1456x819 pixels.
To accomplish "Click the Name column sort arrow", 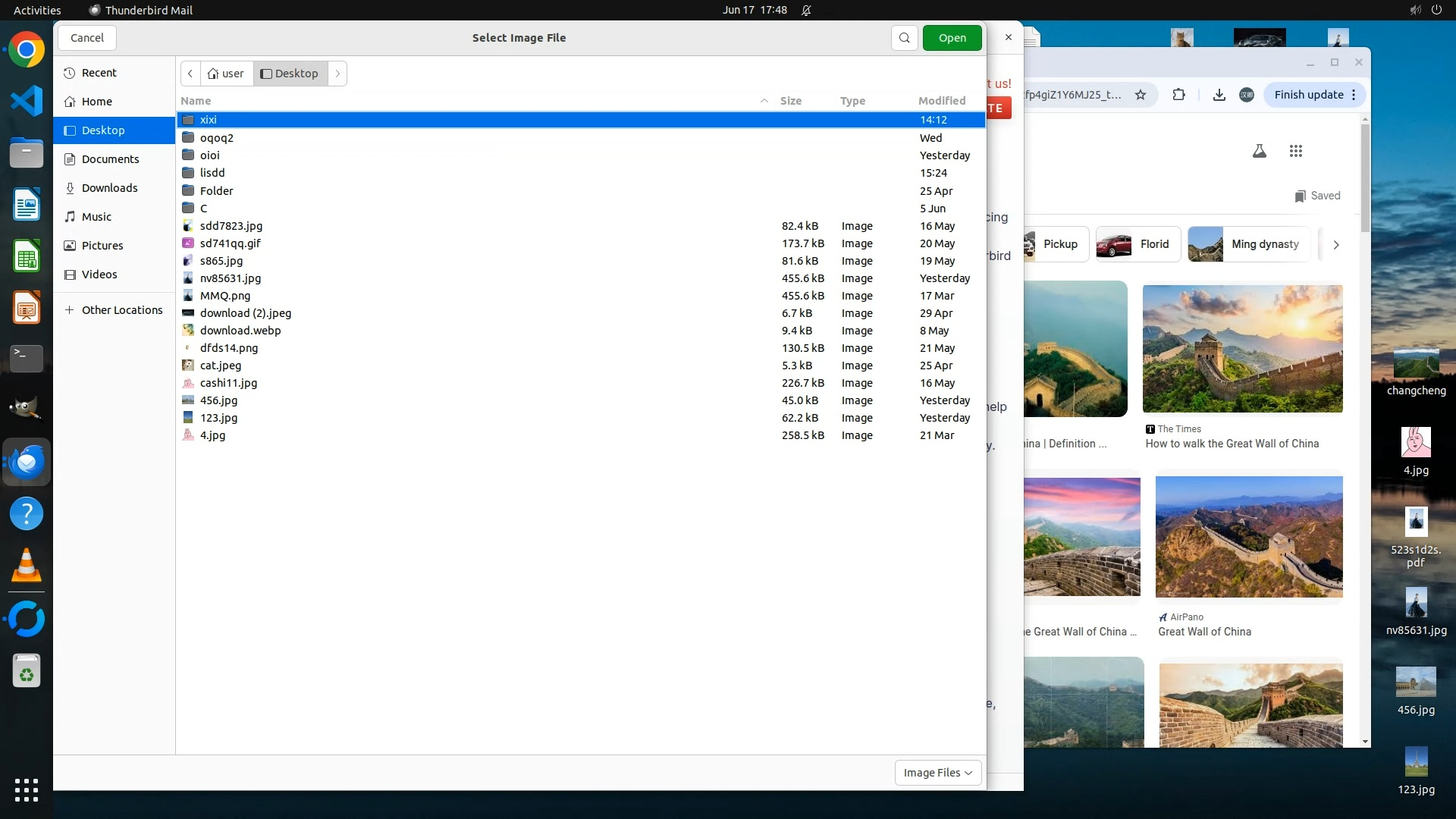I will pos(764,101).
